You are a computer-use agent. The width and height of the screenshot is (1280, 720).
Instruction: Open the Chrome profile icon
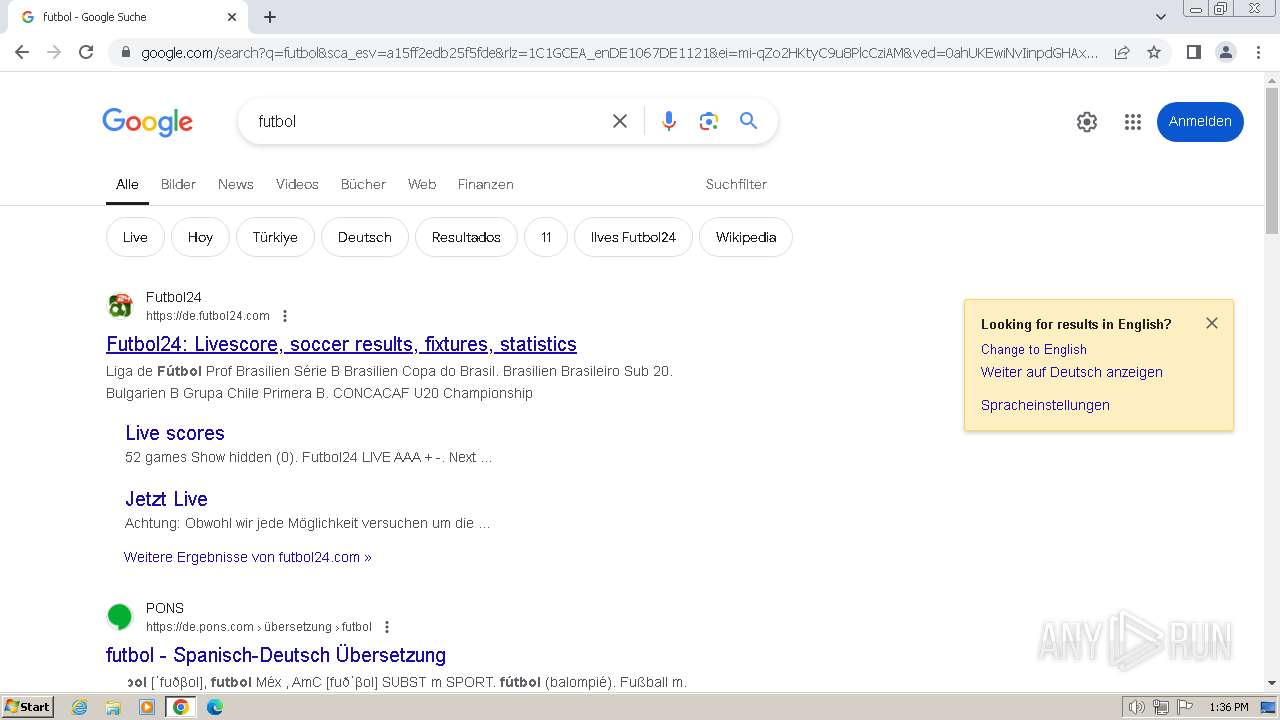click(1225, 52)
